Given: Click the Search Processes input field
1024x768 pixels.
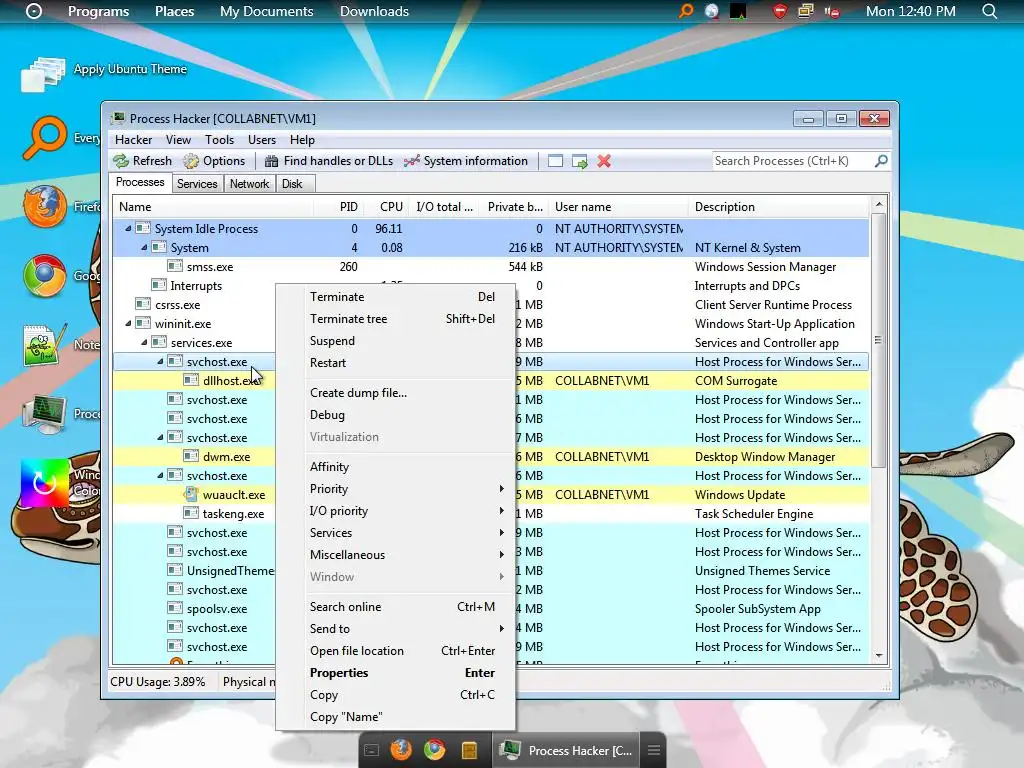Looking at the screenshot, I should point(792,161).
